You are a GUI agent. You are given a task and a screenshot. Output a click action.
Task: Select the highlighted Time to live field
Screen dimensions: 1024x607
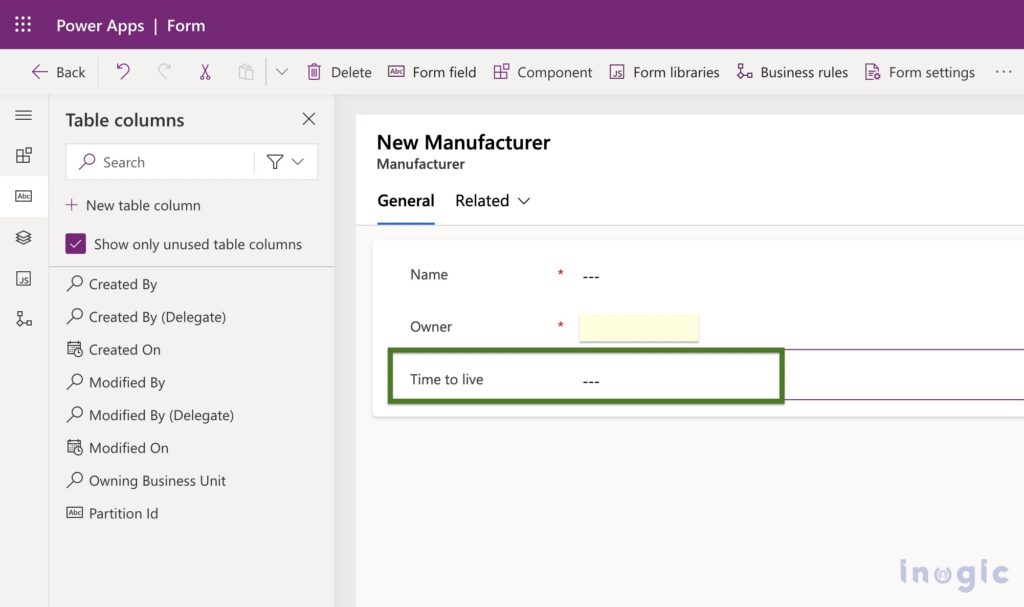(x=585, y=378)
